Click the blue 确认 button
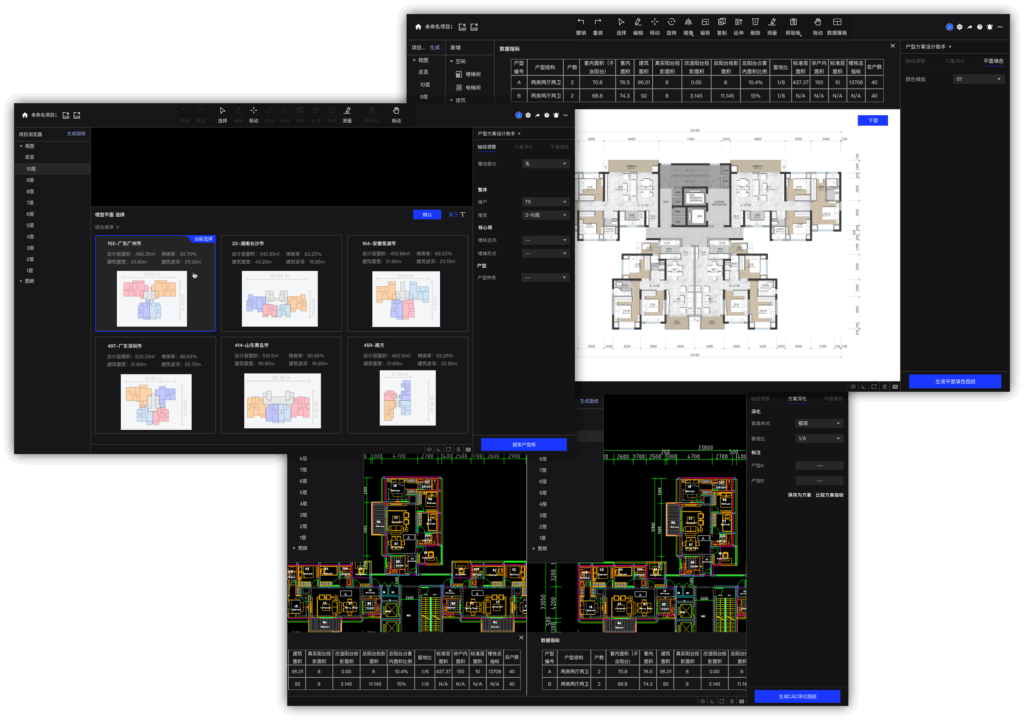This screenshot has height=720, width=1024. tap(427, 214)
